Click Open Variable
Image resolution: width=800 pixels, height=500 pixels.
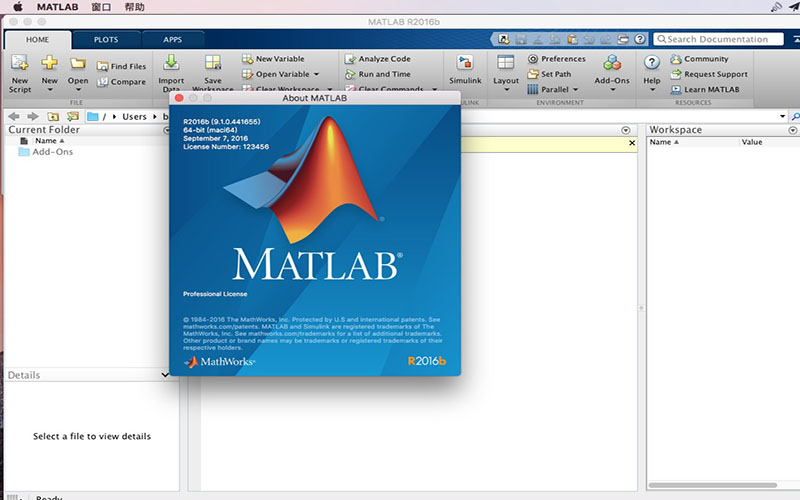(276, 74)
